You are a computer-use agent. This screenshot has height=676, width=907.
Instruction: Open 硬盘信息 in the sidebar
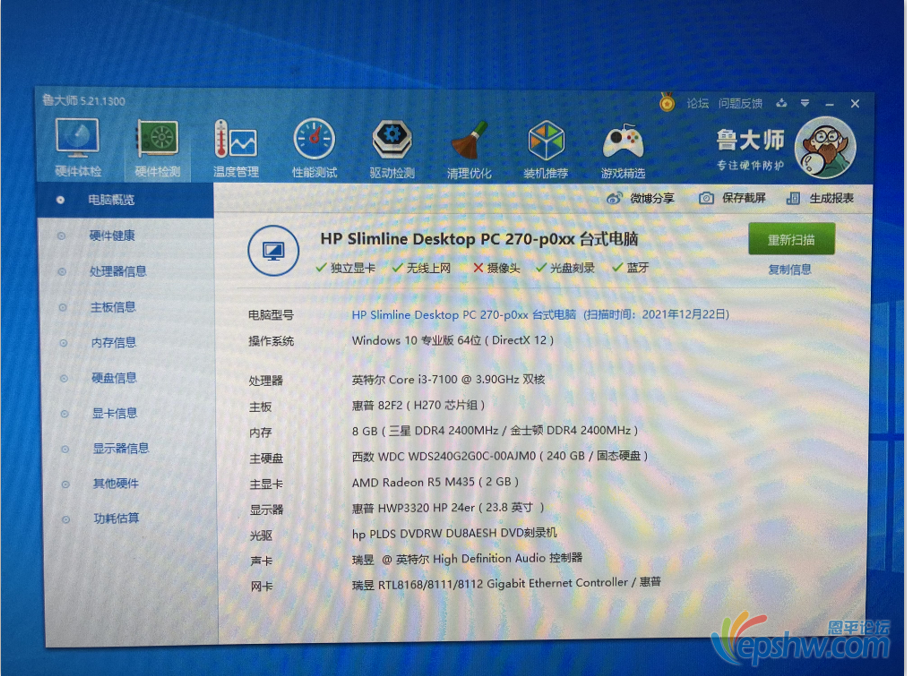115,378
